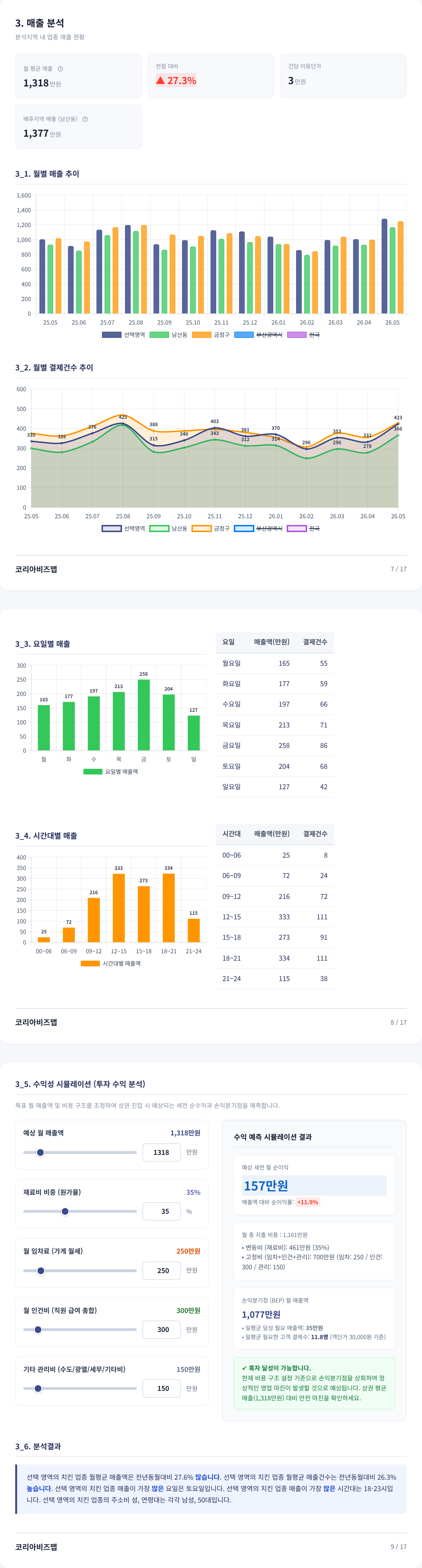Click the blue 많습니다. text in analysis
This screenshot has width=422, height=1568.
[x=208, y=1477]
